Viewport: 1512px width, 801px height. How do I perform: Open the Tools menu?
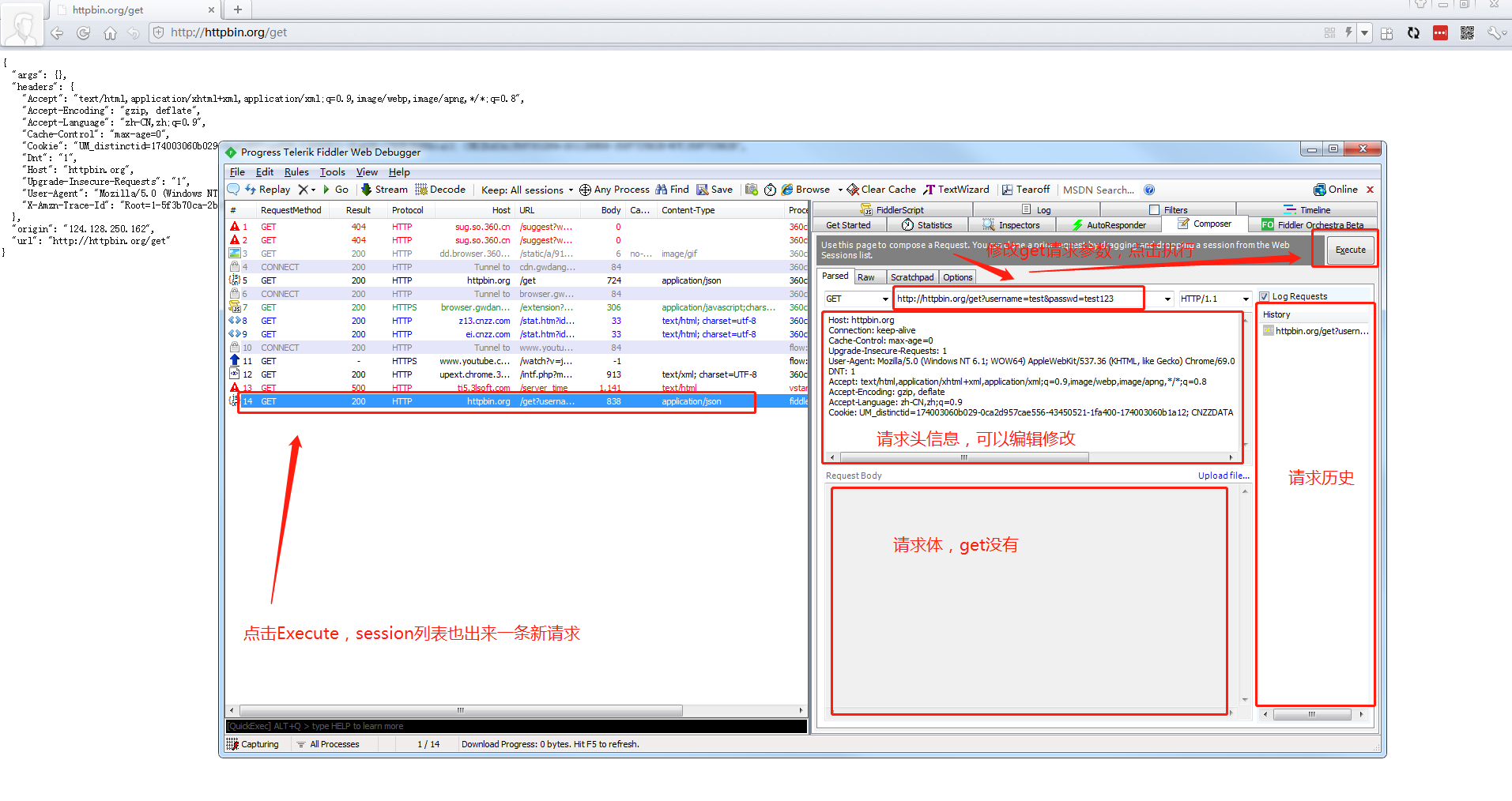(x=332, y=172)
